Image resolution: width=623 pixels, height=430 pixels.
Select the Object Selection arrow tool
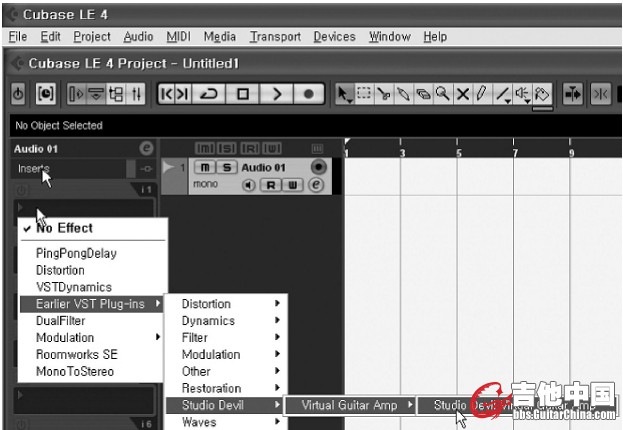(343, 94)
